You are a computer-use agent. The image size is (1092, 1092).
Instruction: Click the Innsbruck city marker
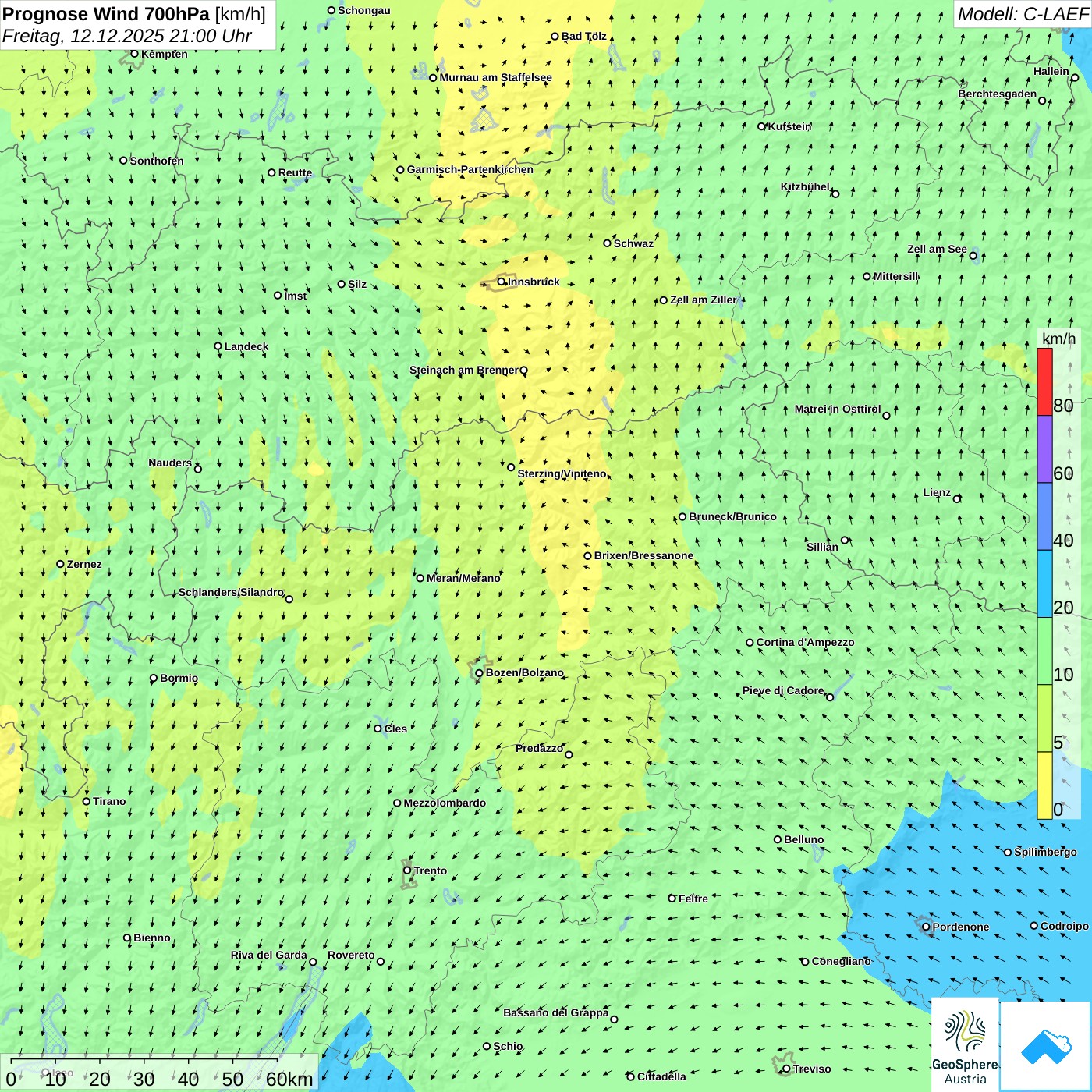click(x=502, y=282)
